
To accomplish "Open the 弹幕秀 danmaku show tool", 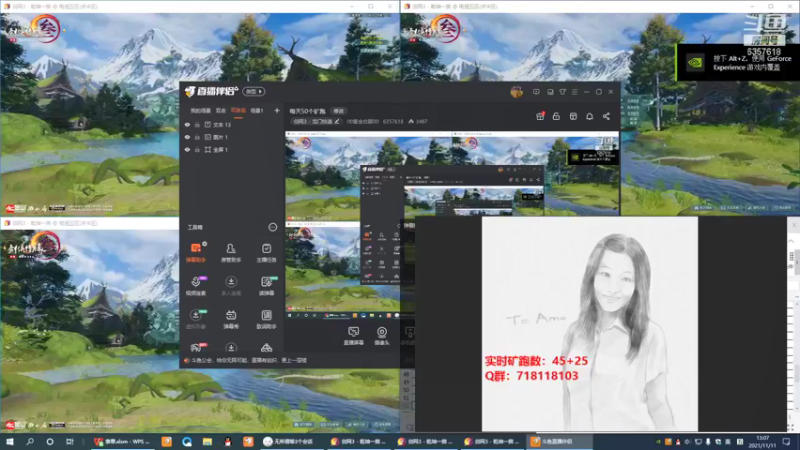I will tap(231, 319).
